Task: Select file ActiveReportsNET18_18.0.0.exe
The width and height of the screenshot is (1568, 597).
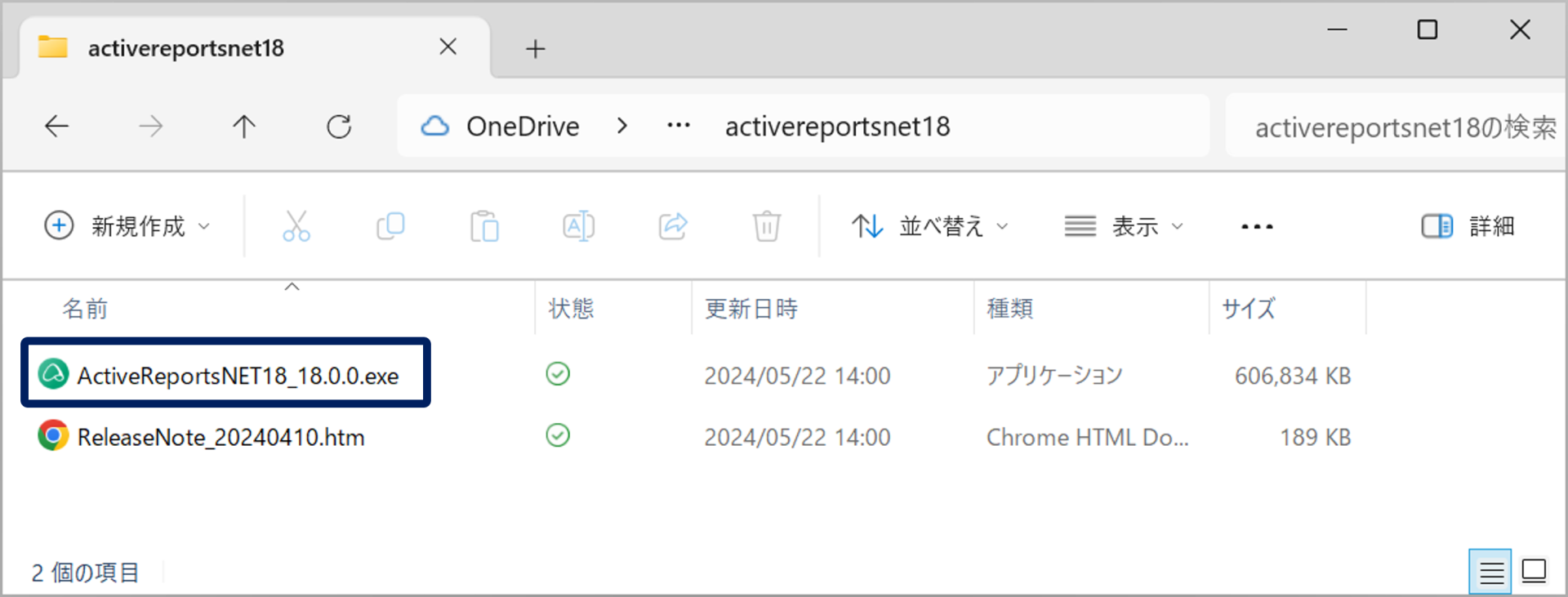Action: pyautogui.click(x=238, y=376)
